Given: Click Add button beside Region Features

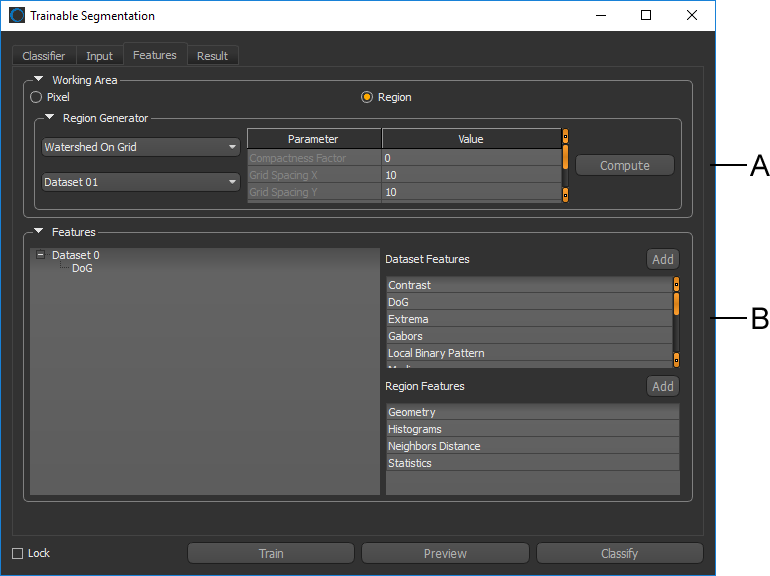Looking at the screenshot, I should click(x=662, y=386).
